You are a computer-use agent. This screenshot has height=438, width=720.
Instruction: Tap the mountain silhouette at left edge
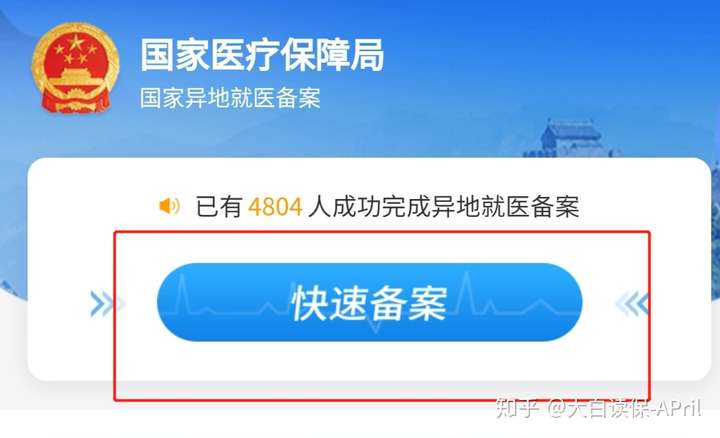tap(9, 285)
